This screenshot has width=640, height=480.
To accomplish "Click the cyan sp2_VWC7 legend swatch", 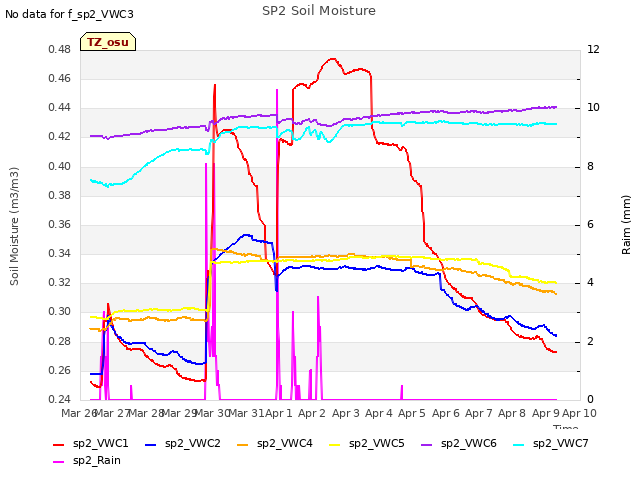I will [x=519, y=444].
